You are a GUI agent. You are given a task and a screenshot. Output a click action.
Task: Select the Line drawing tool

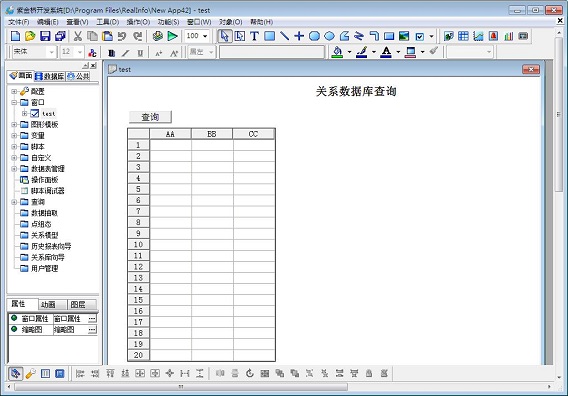pyautogui.click(x=284, y=36)
